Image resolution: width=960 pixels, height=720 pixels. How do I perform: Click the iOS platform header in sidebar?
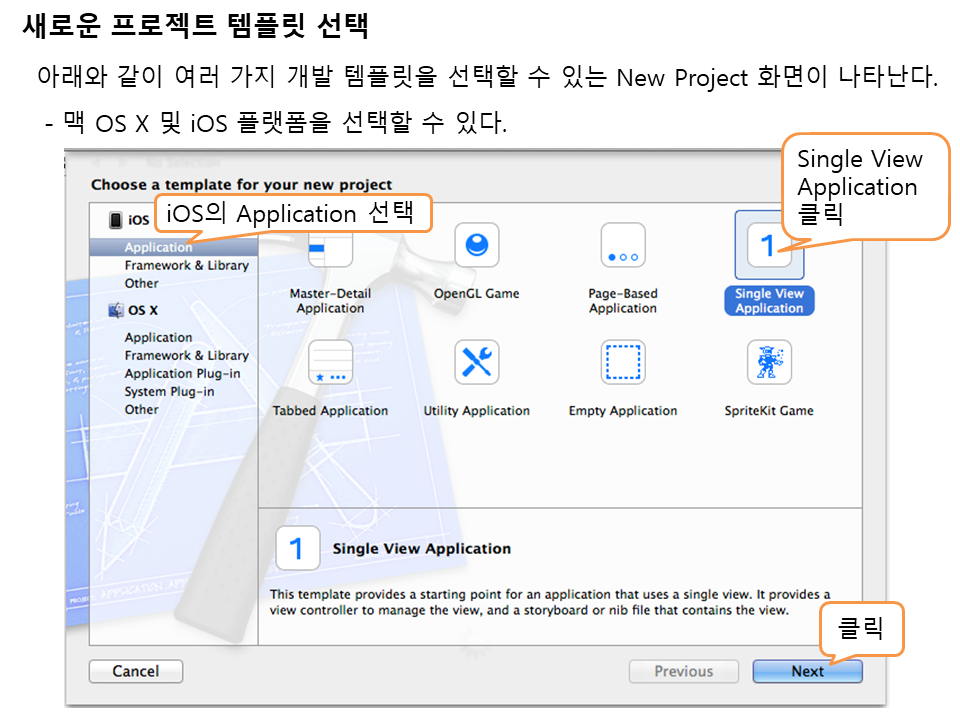tap(130, 220)
